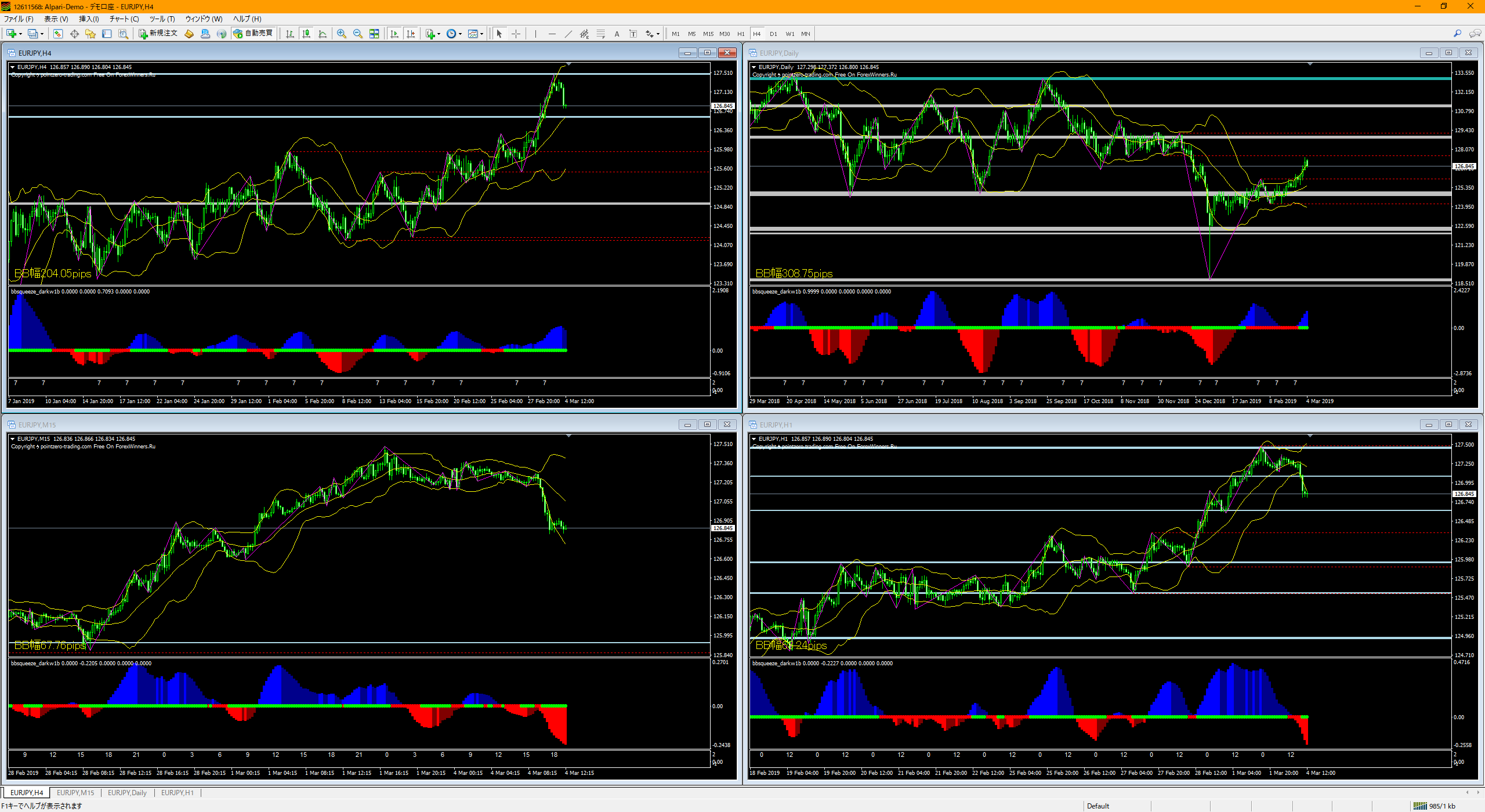Click the 新規注文 new order button
This screenshot has height=812, width=1485.
158,34
